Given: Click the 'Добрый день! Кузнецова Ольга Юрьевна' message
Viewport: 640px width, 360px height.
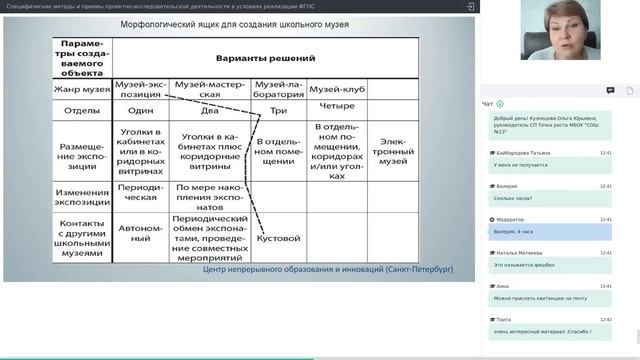Looking at the screenshot, I should pyautogui.click(x=550, y=125).
